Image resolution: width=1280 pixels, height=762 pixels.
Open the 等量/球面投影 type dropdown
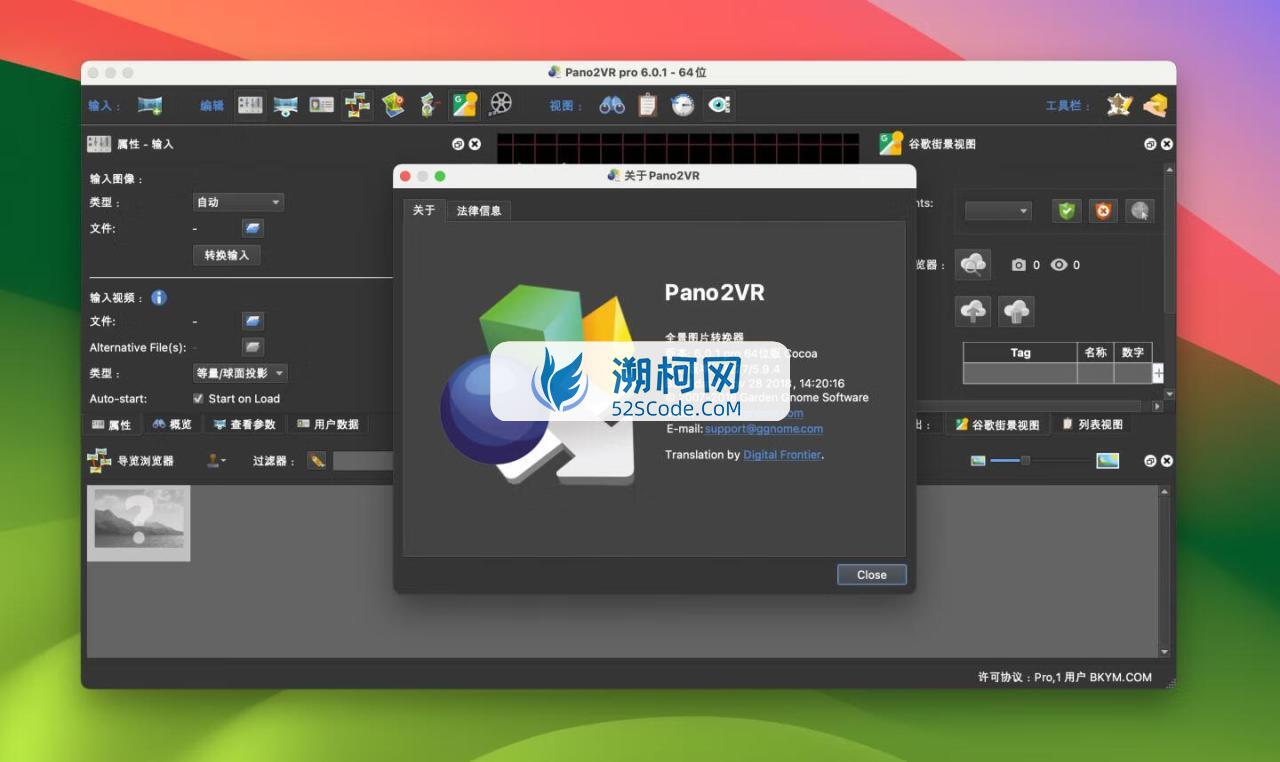(x=240, y=373)
